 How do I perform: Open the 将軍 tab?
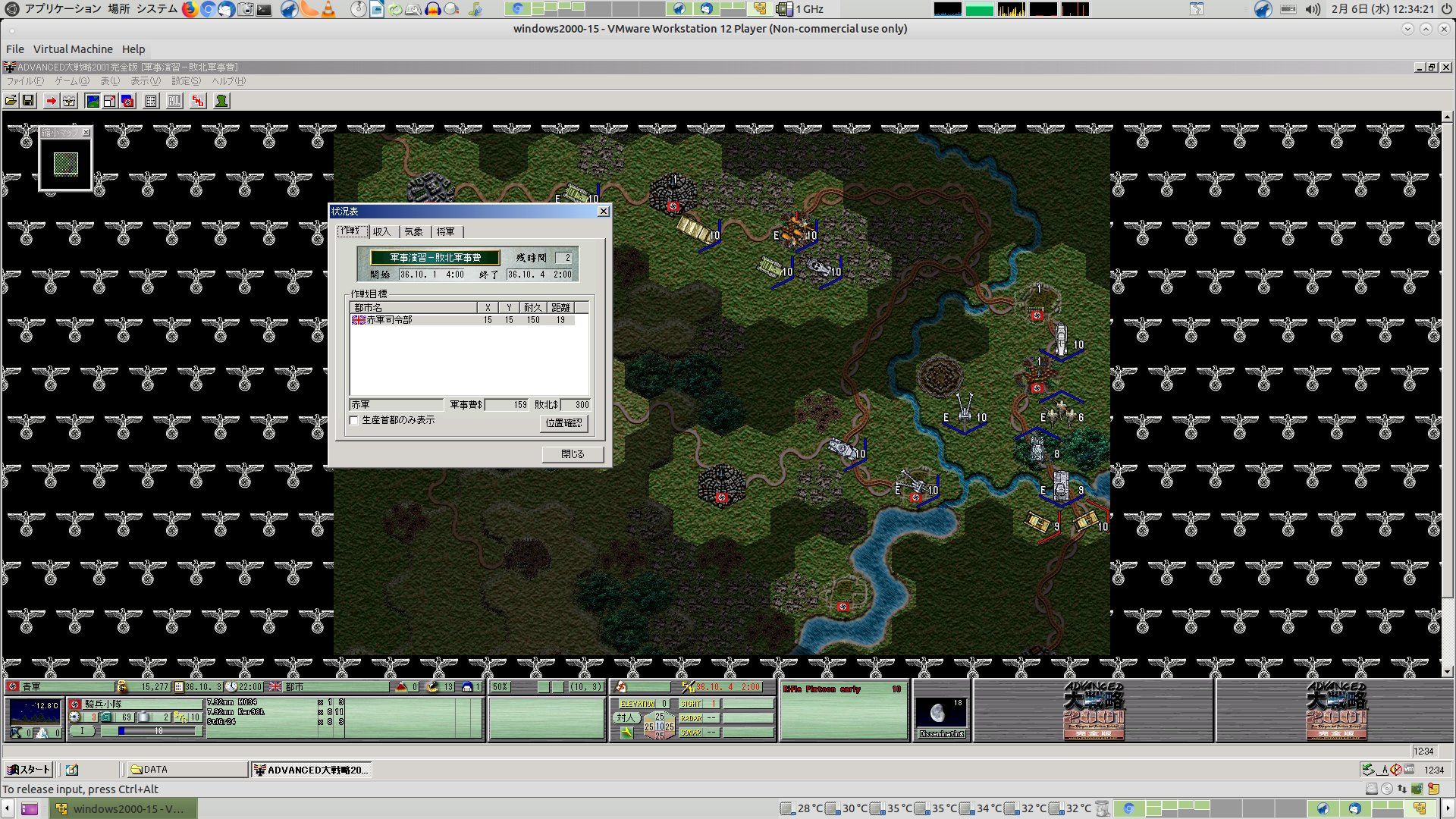(x=445, y=232)
